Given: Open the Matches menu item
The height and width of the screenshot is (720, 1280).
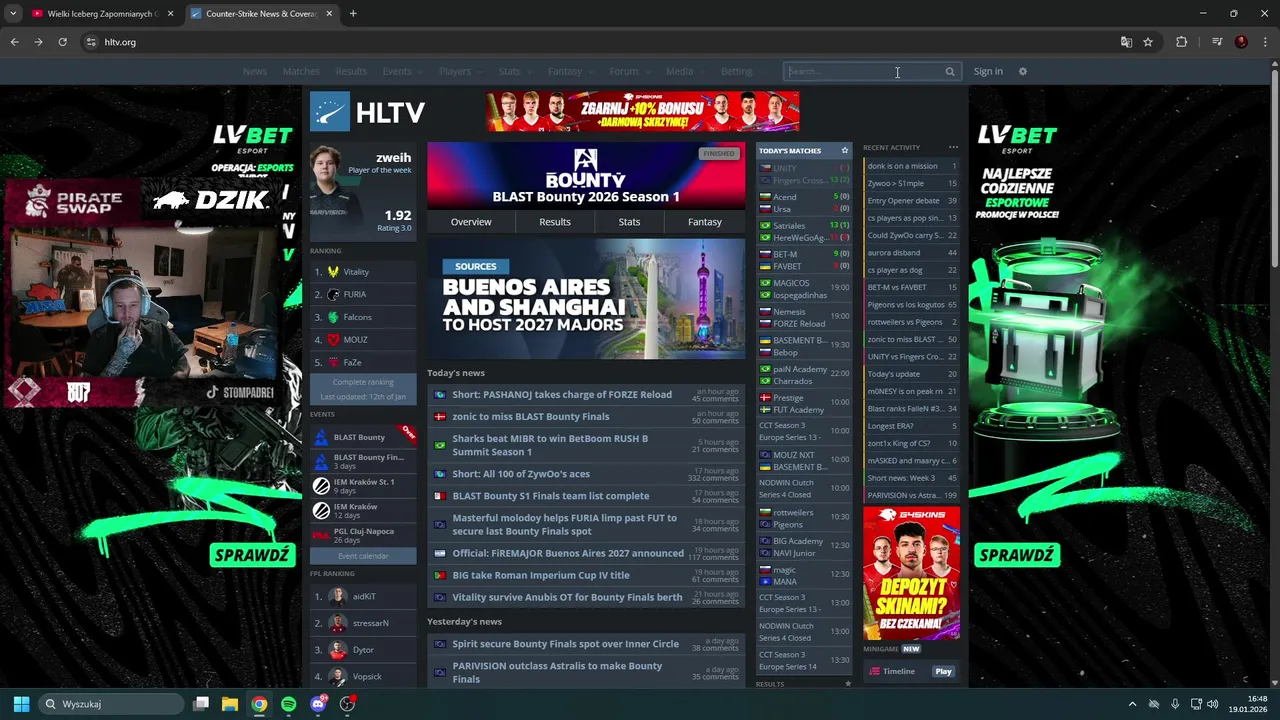Looking at the screenshot, I should pos(301,71).
